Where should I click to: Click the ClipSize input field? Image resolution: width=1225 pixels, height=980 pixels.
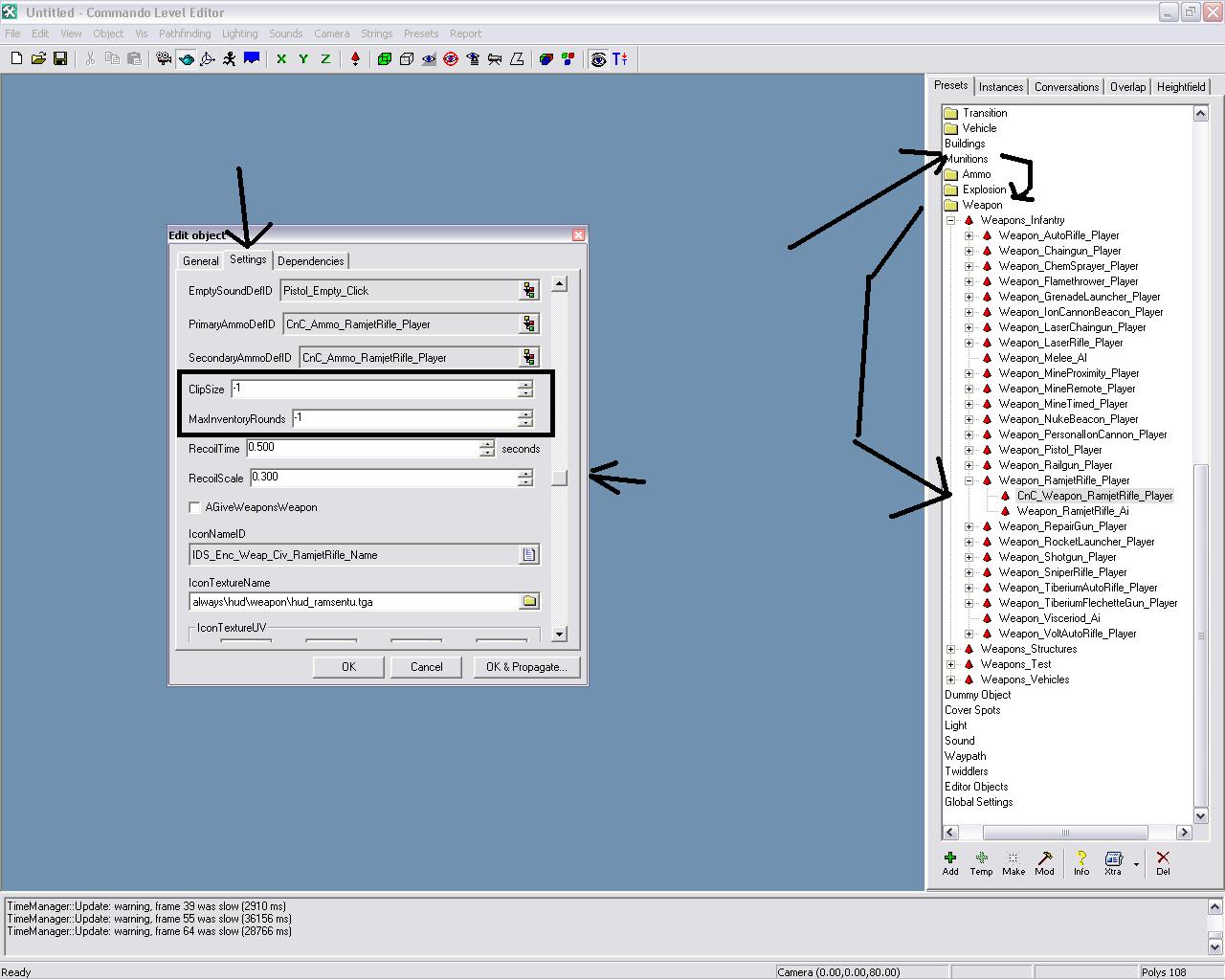pyautogui.click(x=373, y=390)
